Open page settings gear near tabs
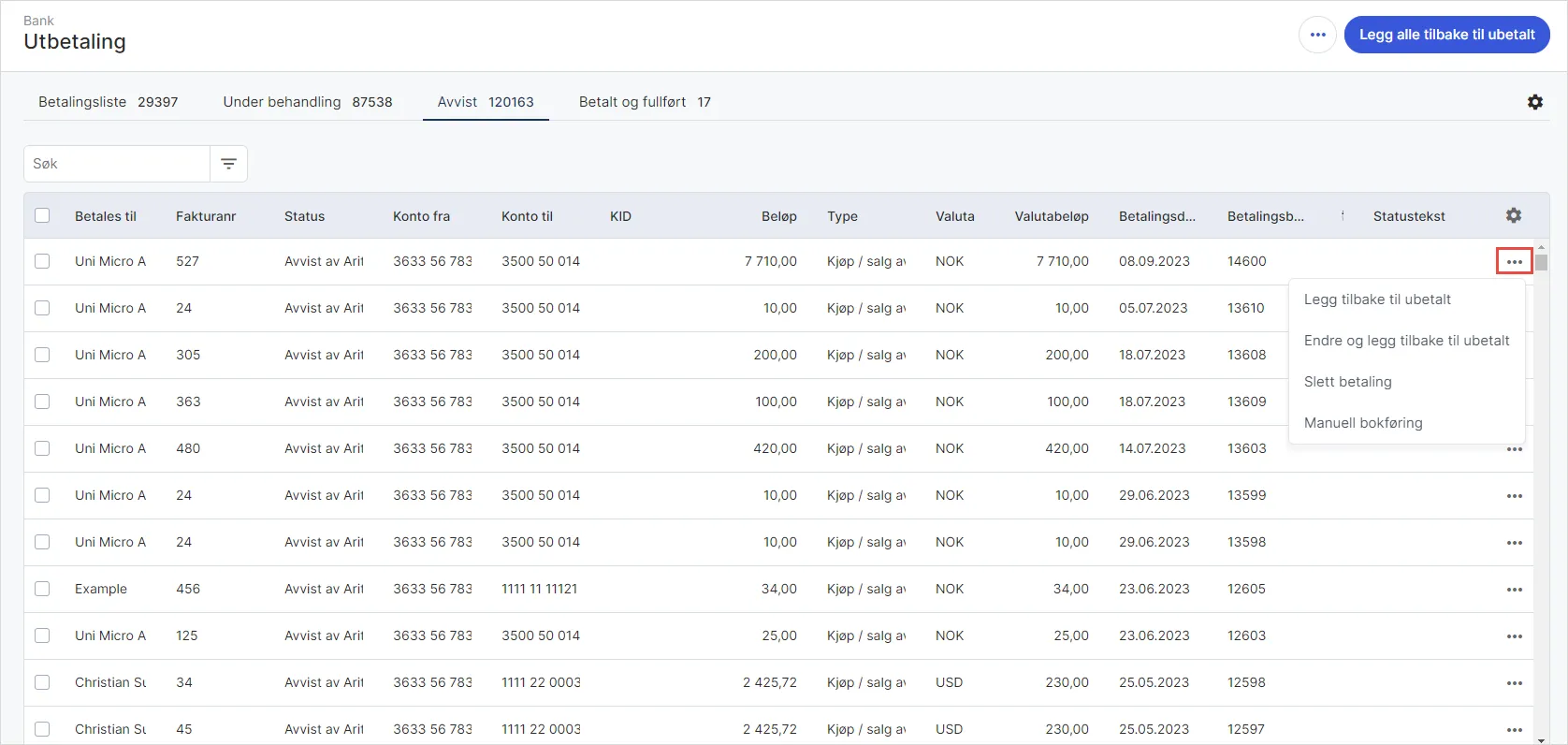The height and width of the screenshot is (745, 1568). coord(1534,102)
